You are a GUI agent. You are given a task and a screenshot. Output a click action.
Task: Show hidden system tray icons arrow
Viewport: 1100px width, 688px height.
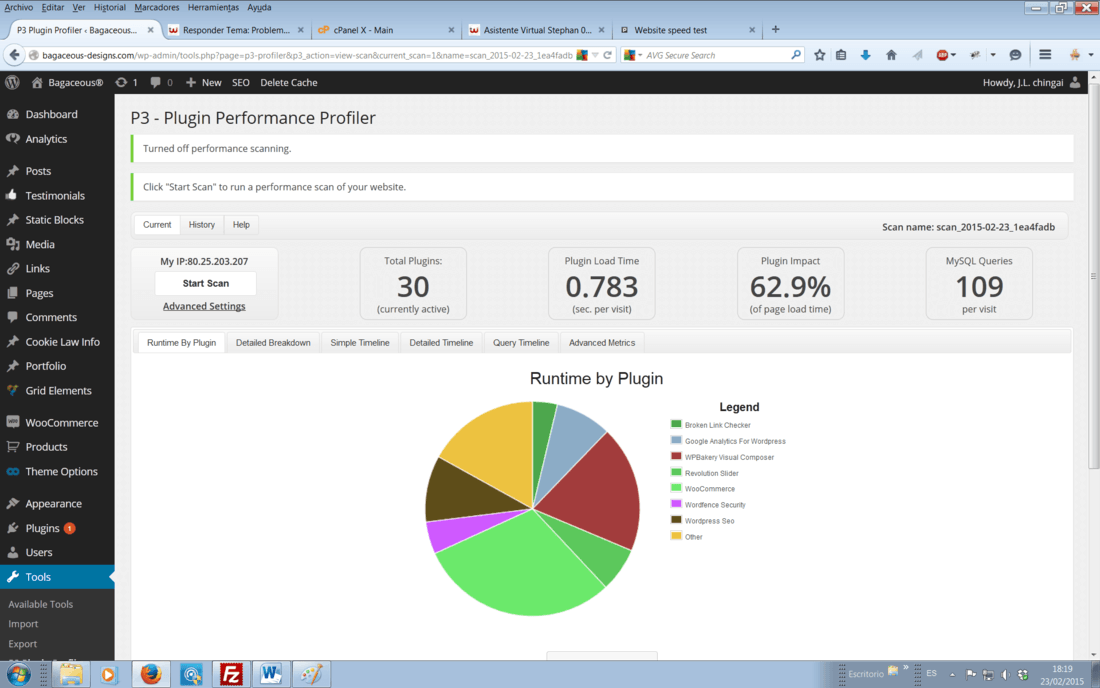952,675
